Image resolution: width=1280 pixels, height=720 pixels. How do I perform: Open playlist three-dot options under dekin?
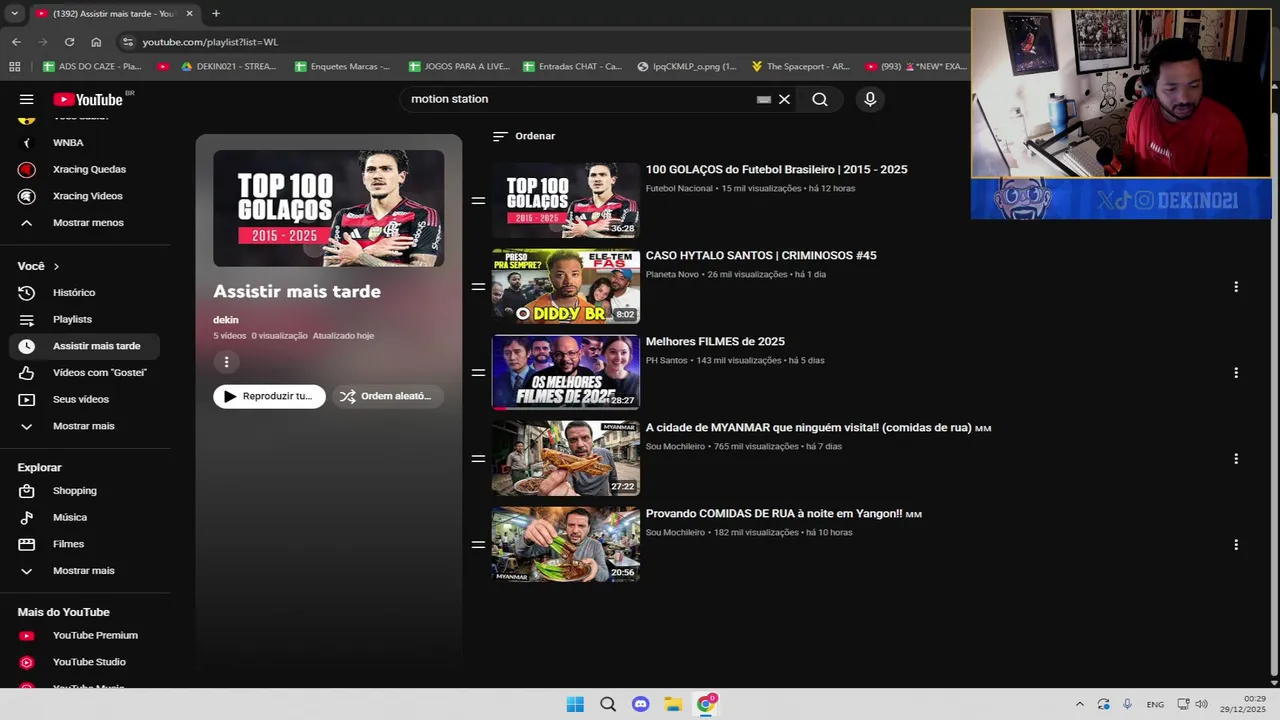(226, 362)
